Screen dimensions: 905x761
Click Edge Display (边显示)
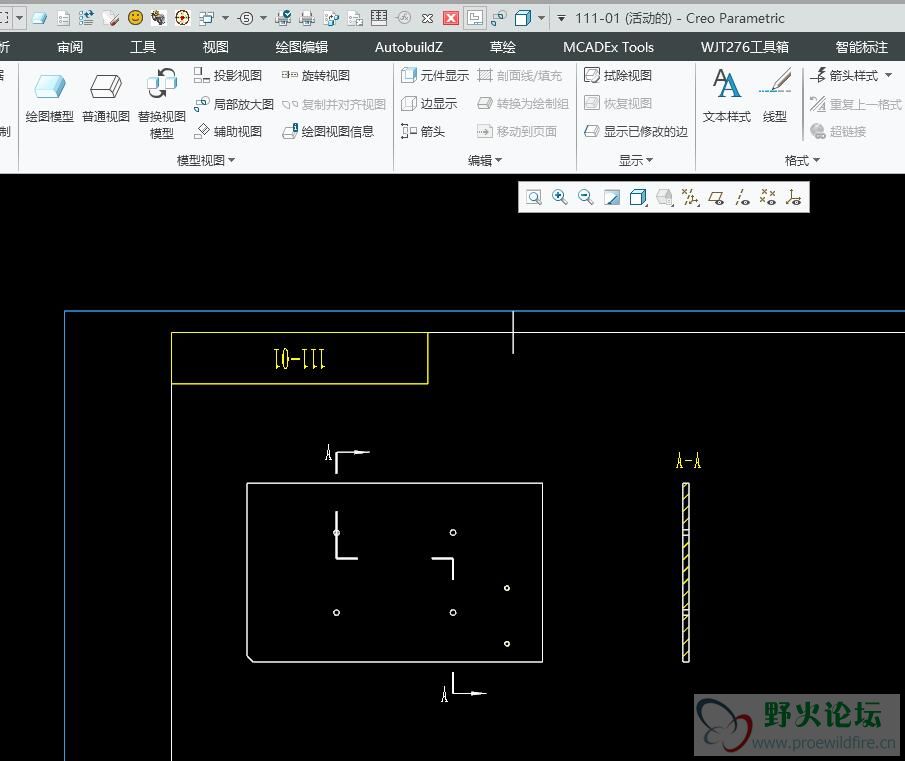429,103
